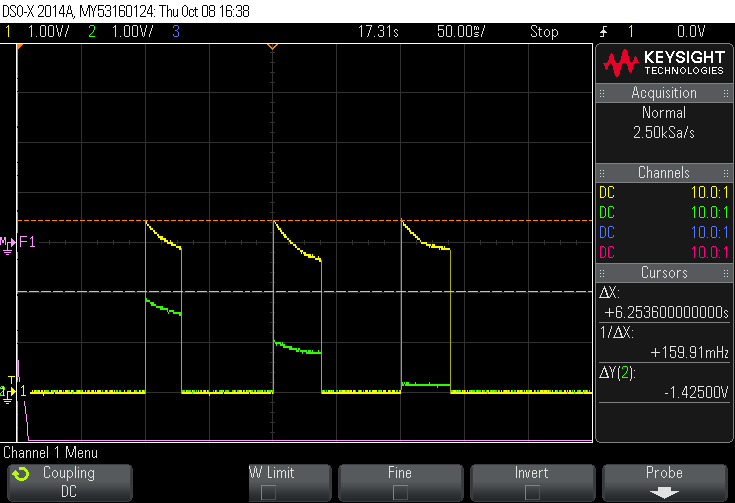735x503 pixels.
Task: Click the Channel 1 1.00V/ scale
Action: coord(48,32)
